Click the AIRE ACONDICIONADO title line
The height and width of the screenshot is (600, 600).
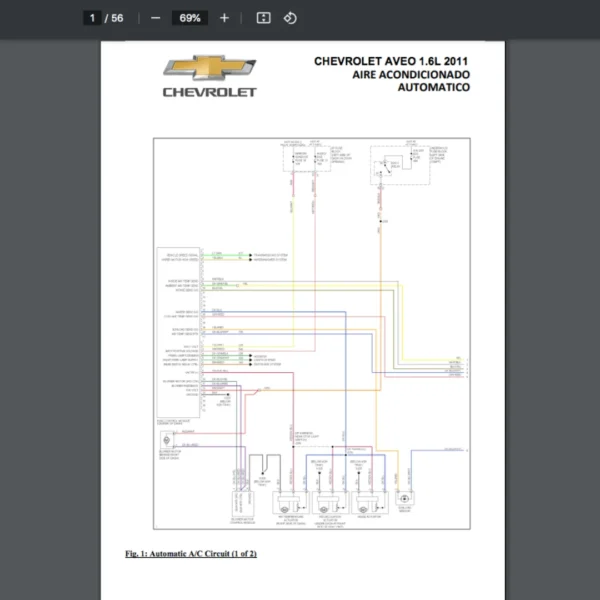pyautogui.click(x=411, y=75)
